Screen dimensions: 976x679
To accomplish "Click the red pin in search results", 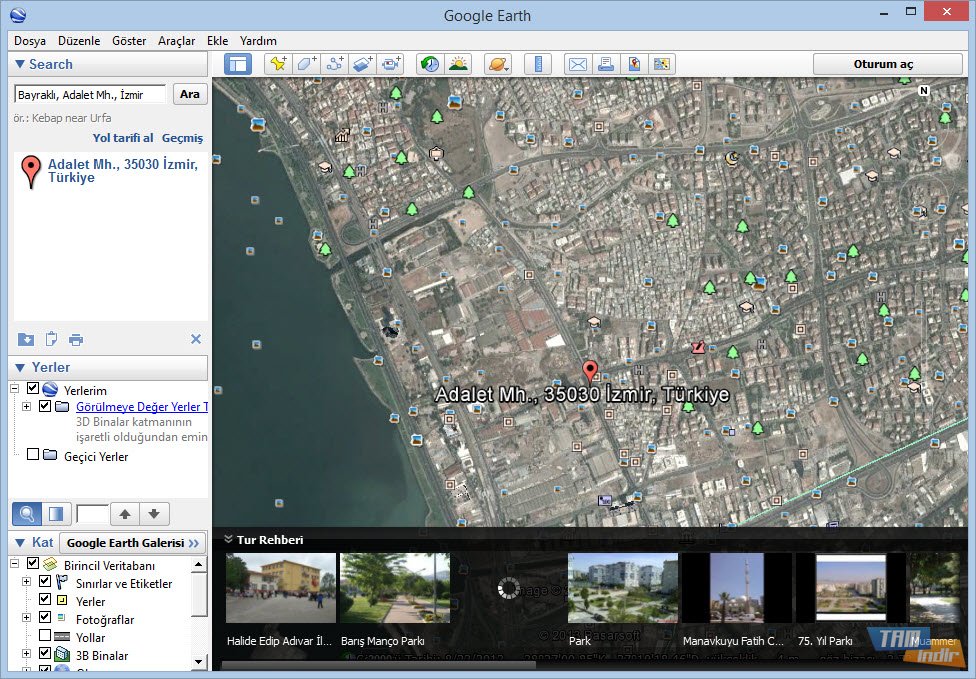I will (x=31, y=172).
